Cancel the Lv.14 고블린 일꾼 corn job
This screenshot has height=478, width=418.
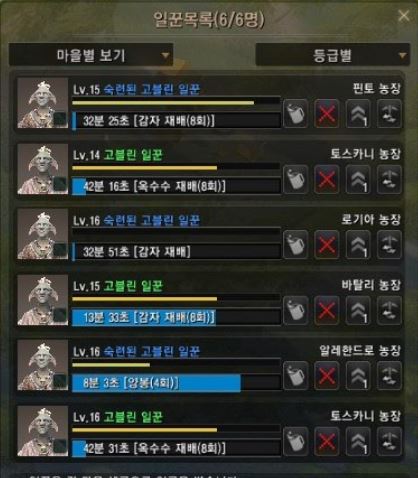pyautogui.click(x=326, y=179)
